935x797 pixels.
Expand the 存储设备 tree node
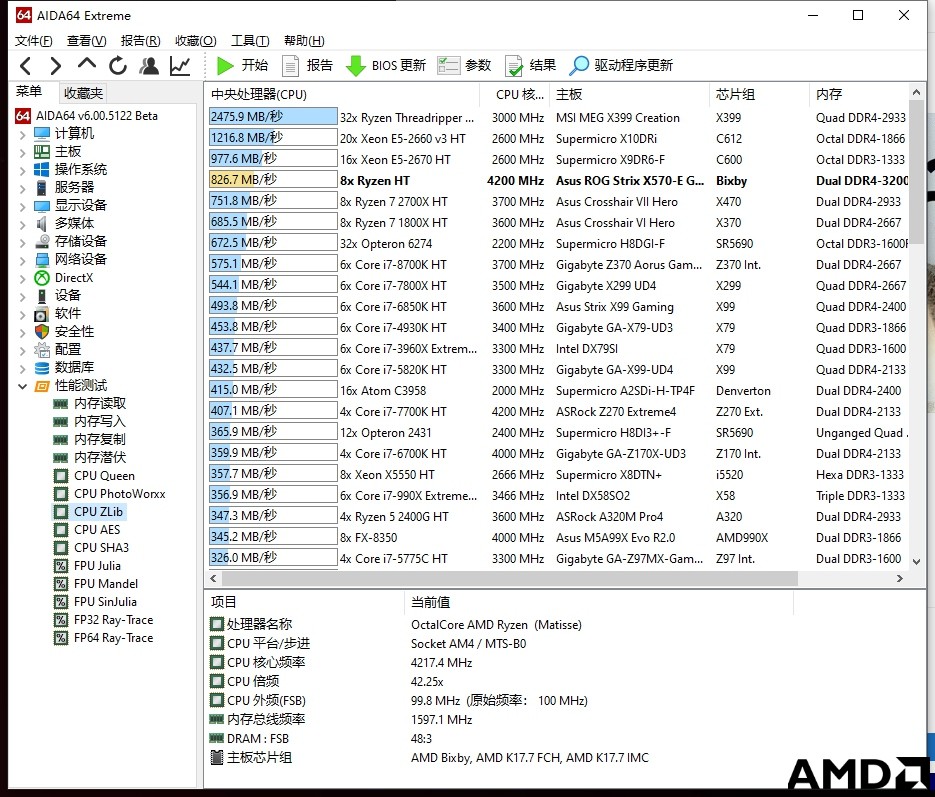point(23,242)
